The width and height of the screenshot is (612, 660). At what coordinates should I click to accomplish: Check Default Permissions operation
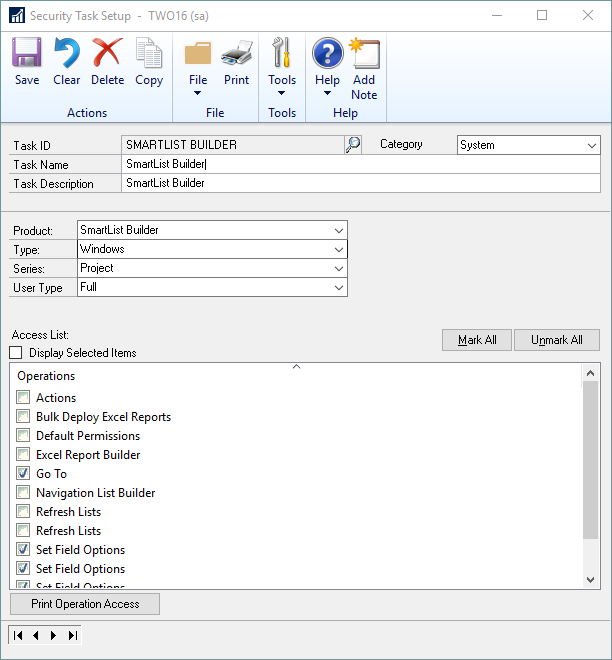(23, 435)
